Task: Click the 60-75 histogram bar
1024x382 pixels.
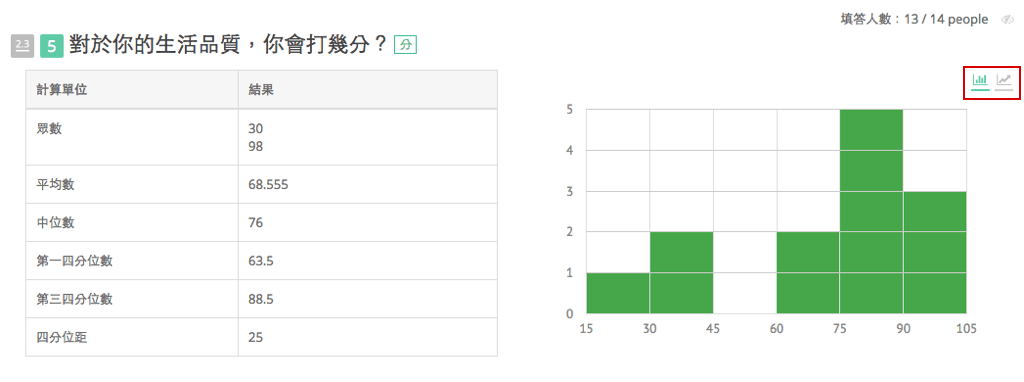Action: tap(808, 272)
